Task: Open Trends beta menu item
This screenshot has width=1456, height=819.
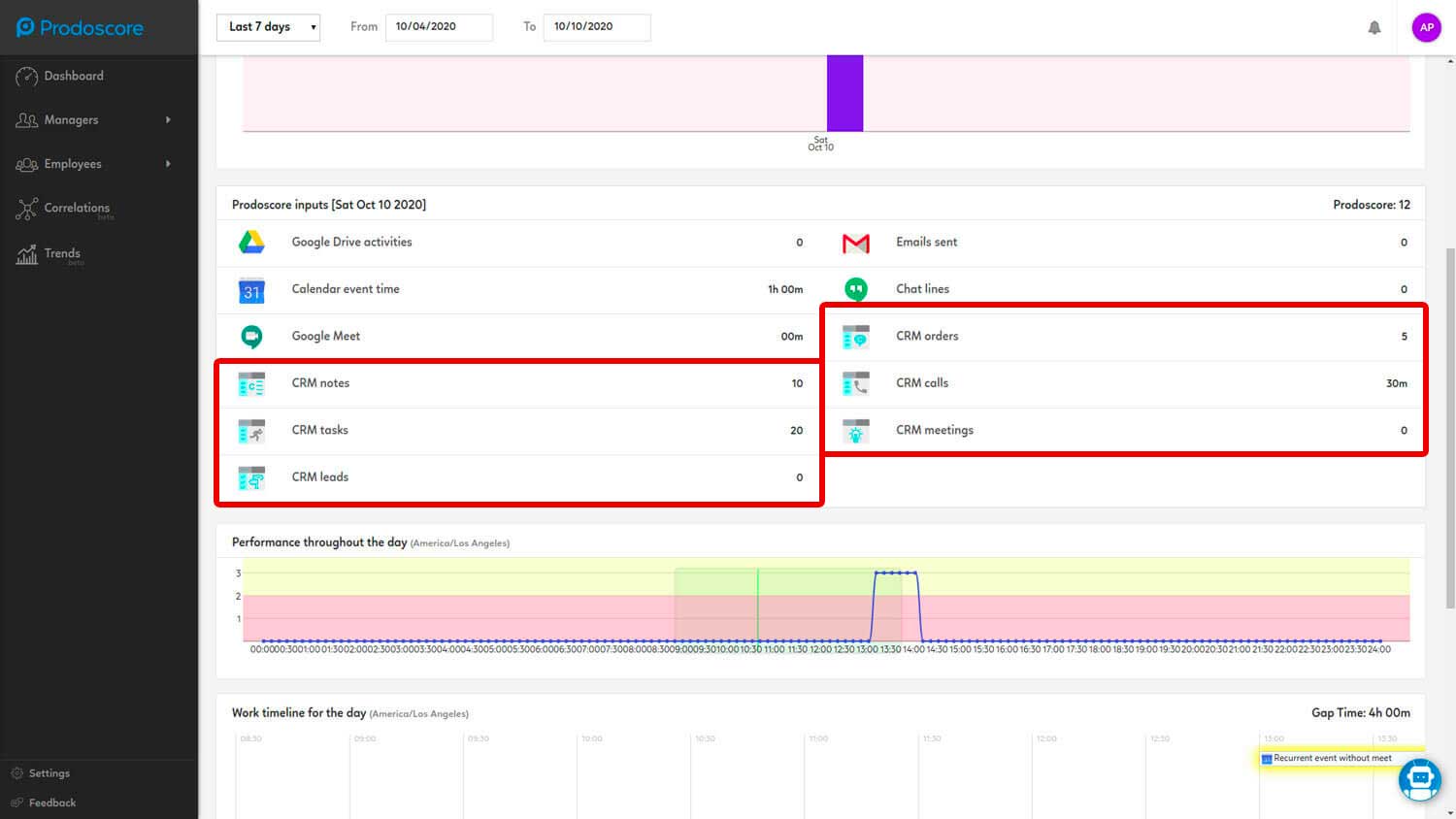Action: click(x=64, y=255)
